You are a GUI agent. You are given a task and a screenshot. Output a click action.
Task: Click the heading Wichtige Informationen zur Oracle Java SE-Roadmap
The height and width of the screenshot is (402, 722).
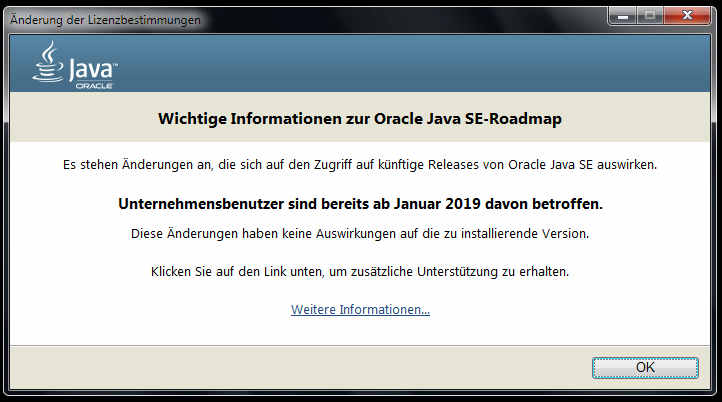tap(360, 119)
